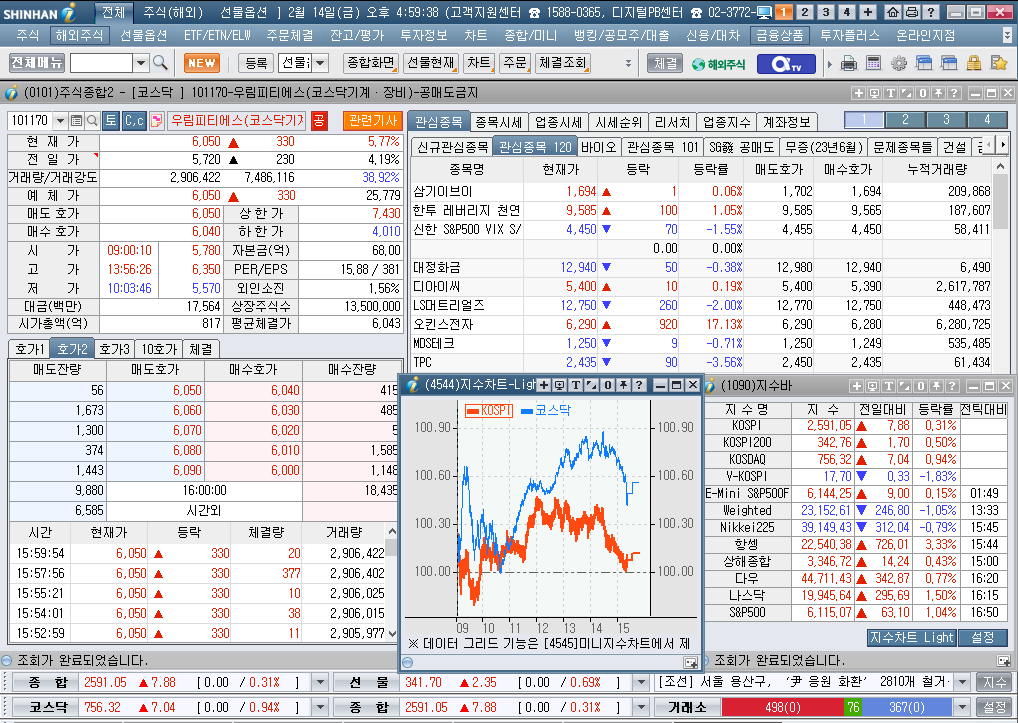Select watchlist page 2 button
Viewport: 1018px width, 723px height.
coord(905,120)
